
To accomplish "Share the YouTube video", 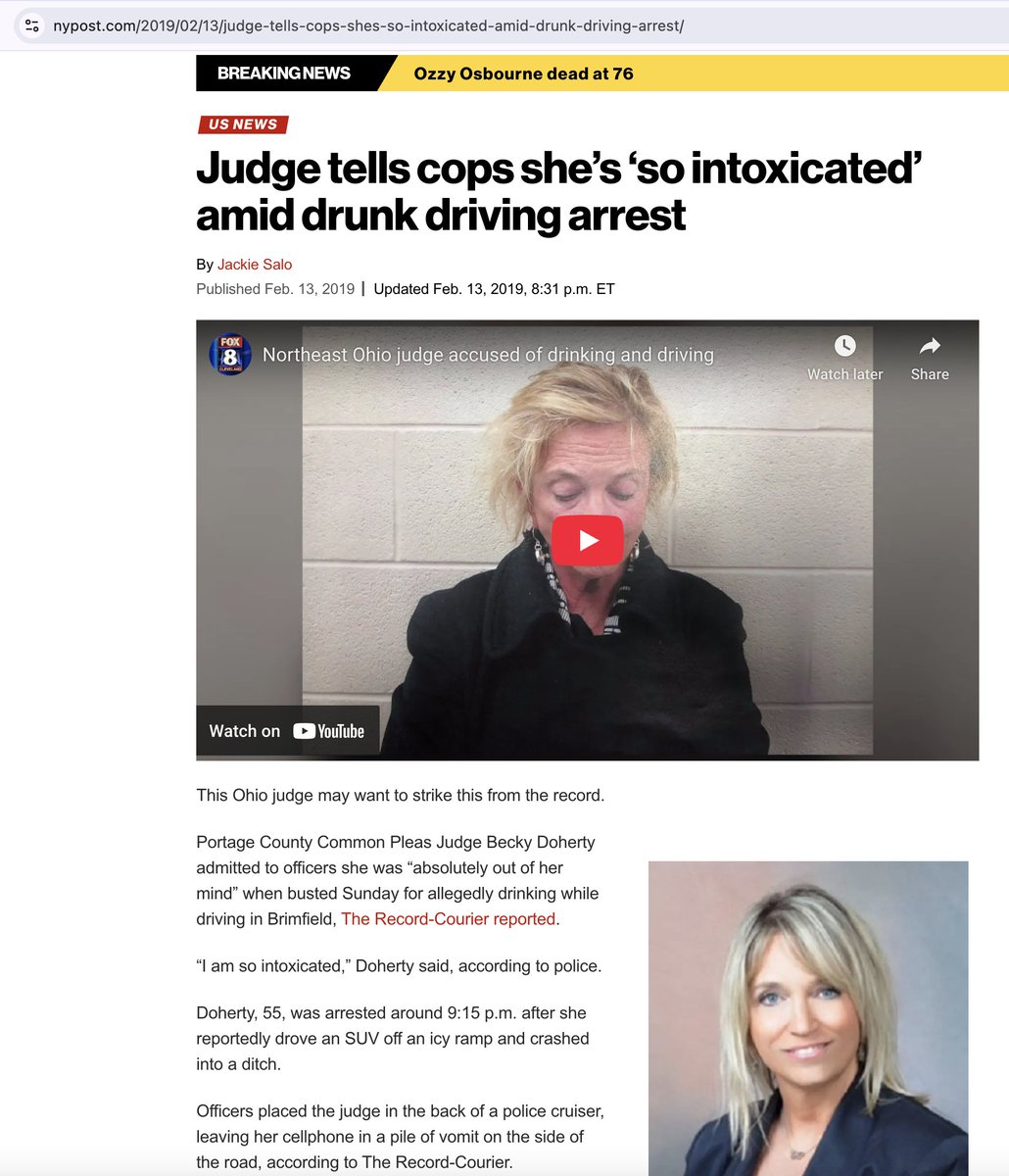I will point(930,358).
